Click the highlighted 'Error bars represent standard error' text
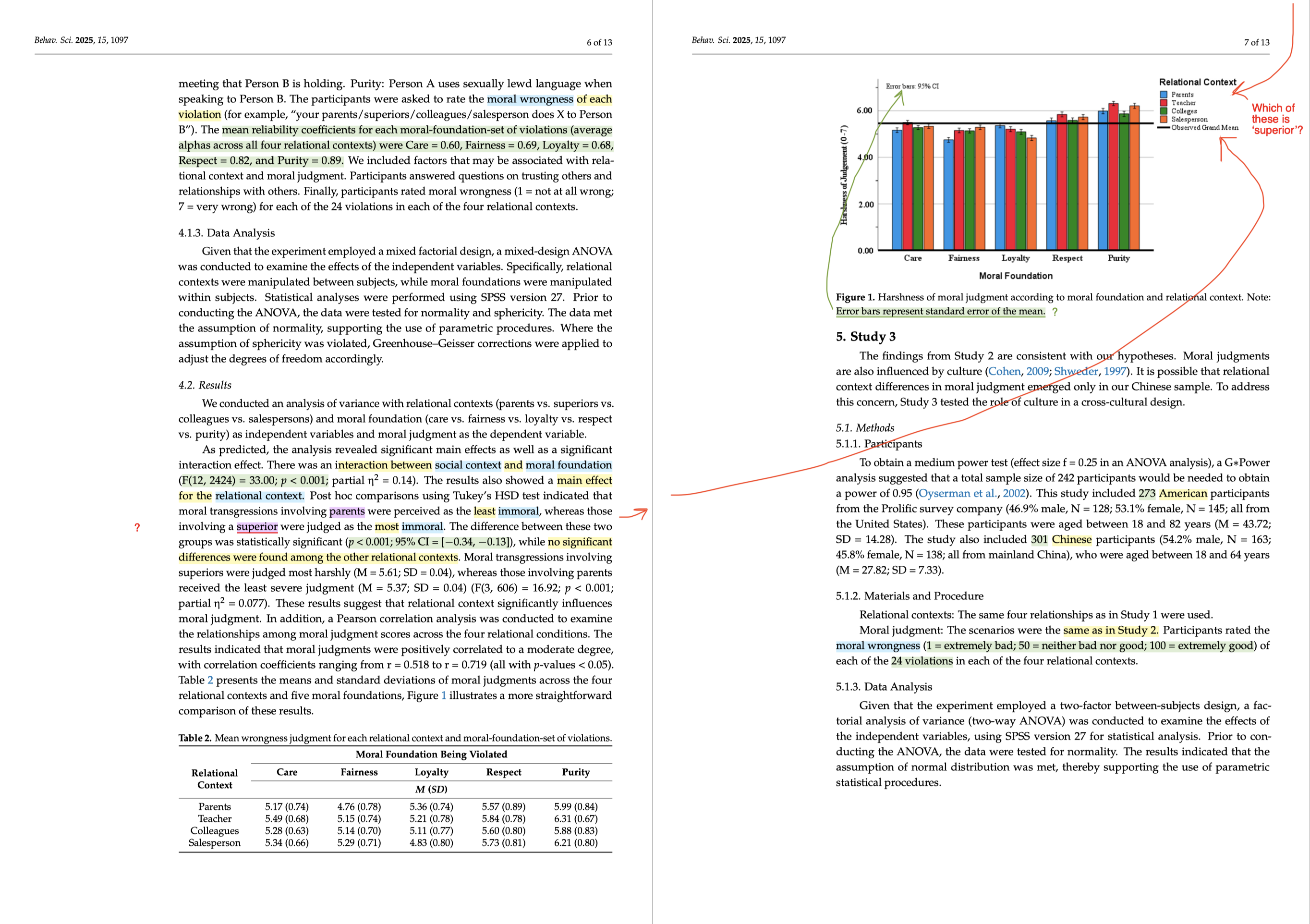The height and width of the screenshot is (924, 1310). click(940, 312)
